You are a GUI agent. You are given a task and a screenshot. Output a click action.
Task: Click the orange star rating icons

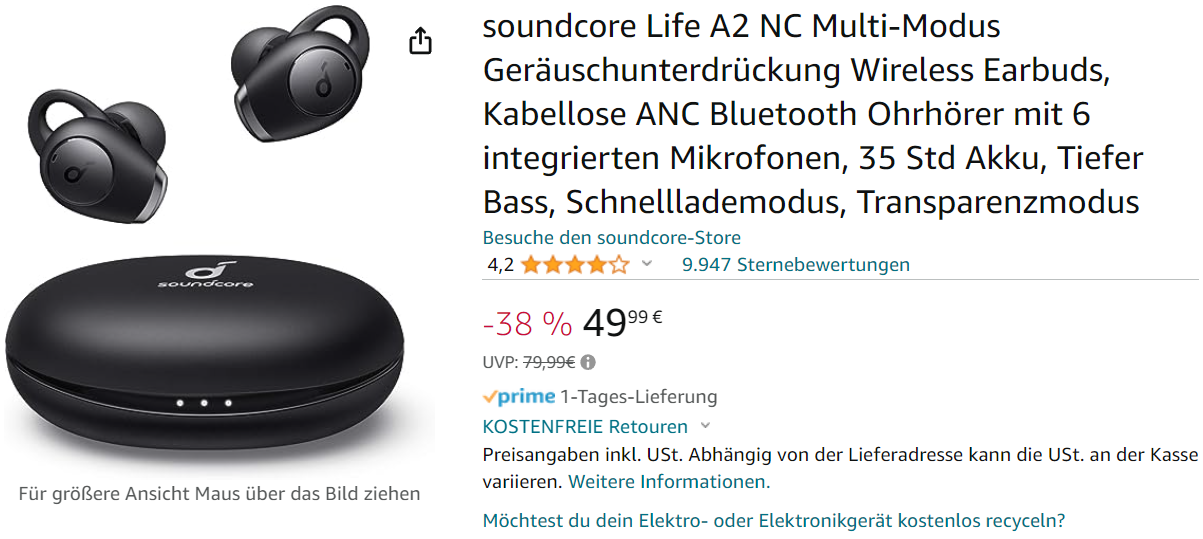coord(574,265)
